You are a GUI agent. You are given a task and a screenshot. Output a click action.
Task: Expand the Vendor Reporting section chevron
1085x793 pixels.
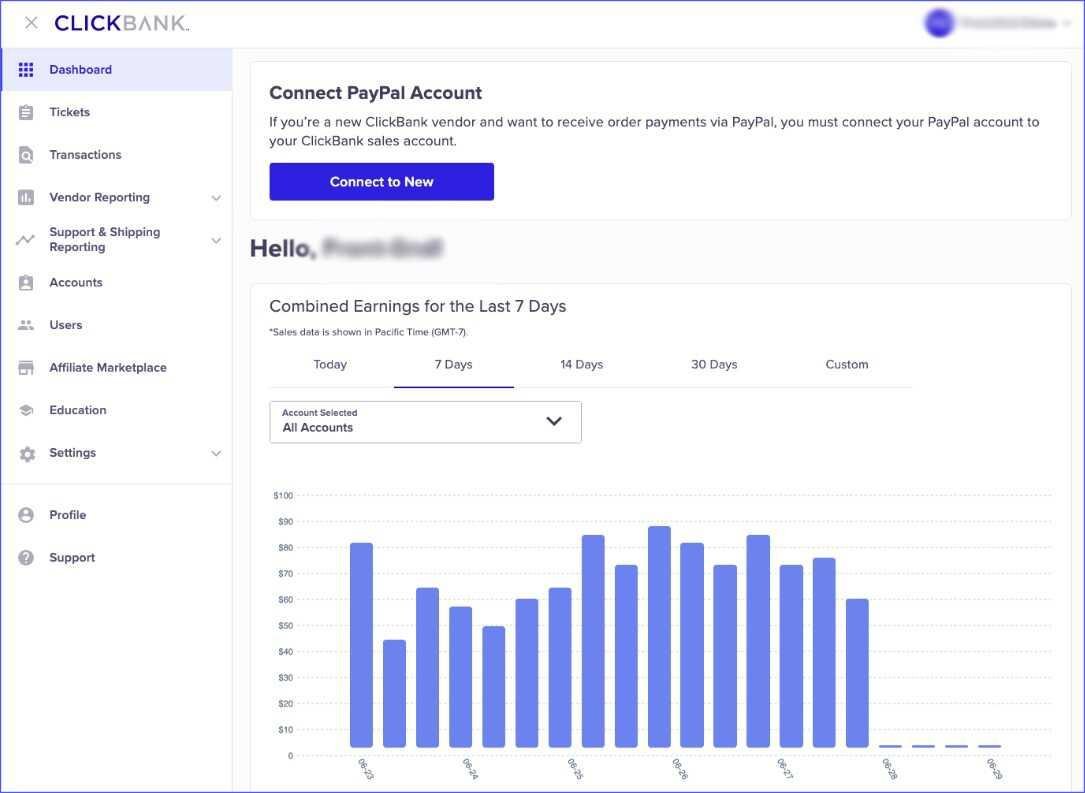pos(216,197)
